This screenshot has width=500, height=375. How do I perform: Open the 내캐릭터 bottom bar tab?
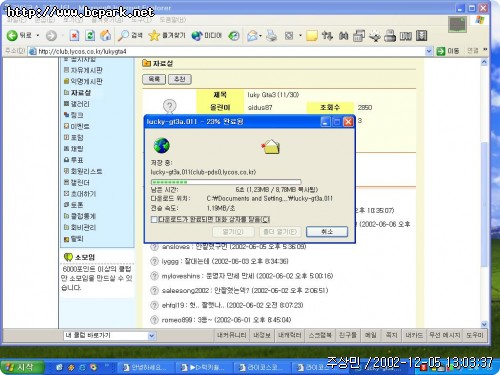(x=289, y=335)
